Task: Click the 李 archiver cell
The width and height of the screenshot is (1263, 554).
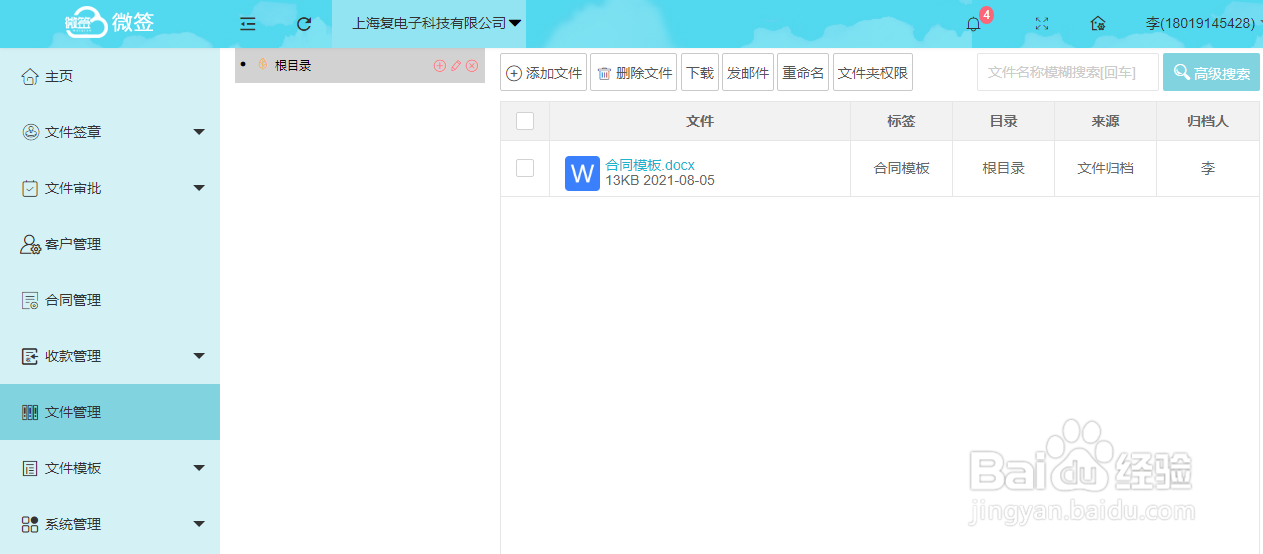Action: click(1208, 168)
